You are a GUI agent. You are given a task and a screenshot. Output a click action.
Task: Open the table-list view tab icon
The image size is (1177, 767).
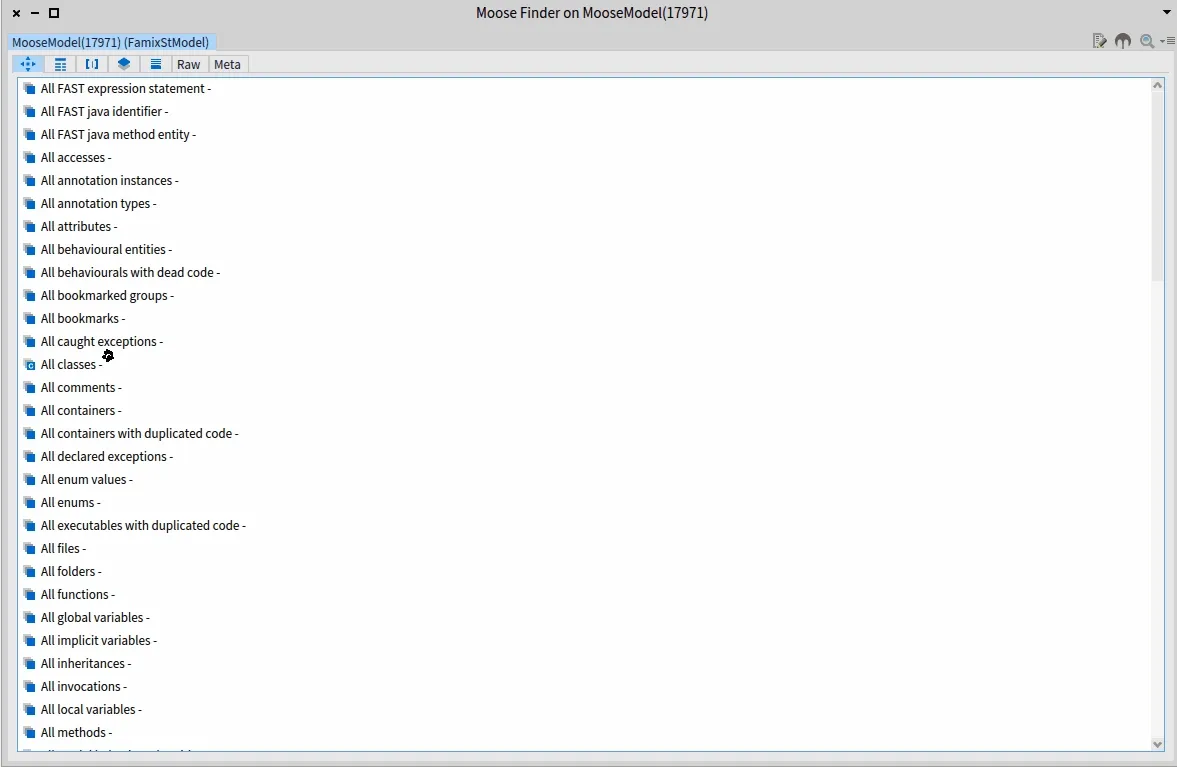tap(60, 65)
